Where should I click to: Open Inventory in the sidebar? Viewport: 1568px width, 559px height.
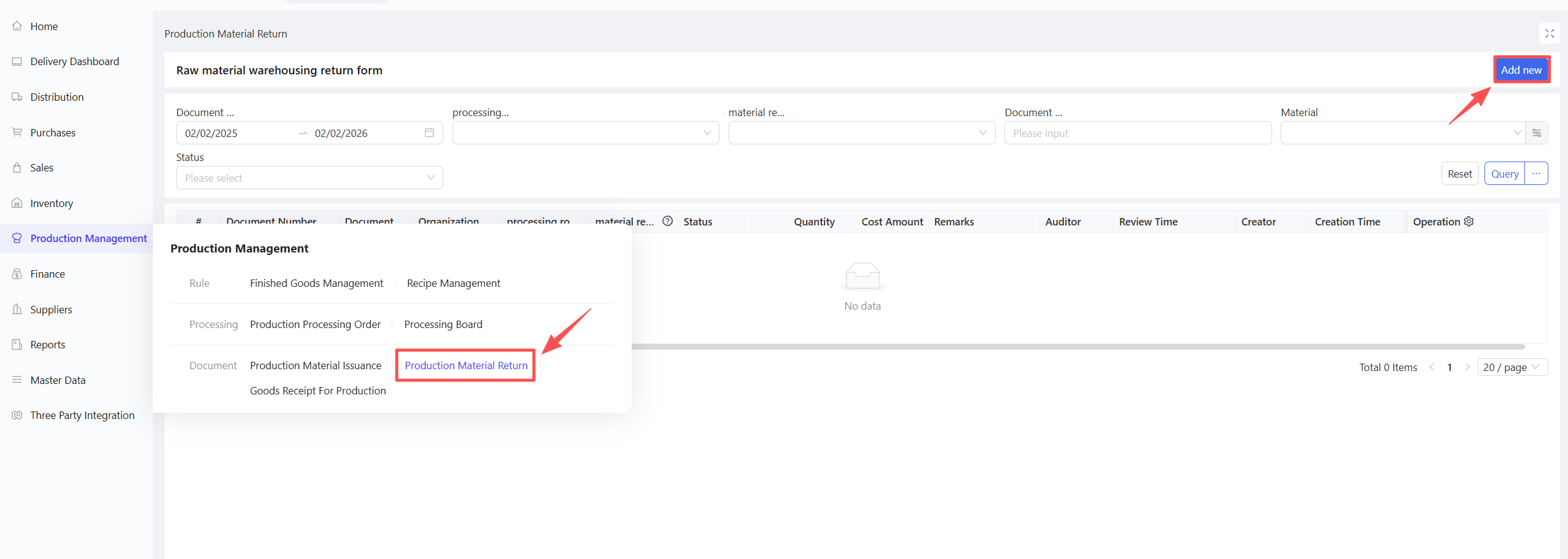[52, 203]
